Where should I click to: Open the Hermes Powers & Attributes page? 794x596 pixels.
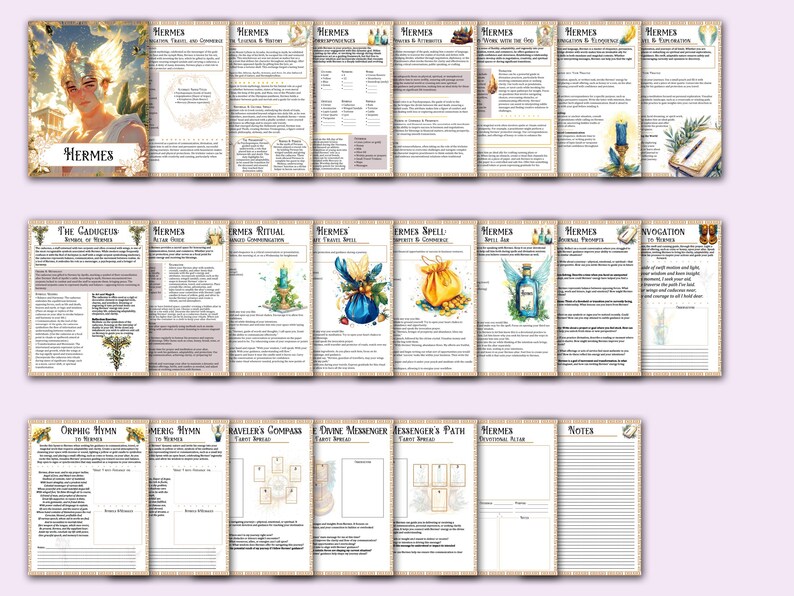(x=435, y=99)
